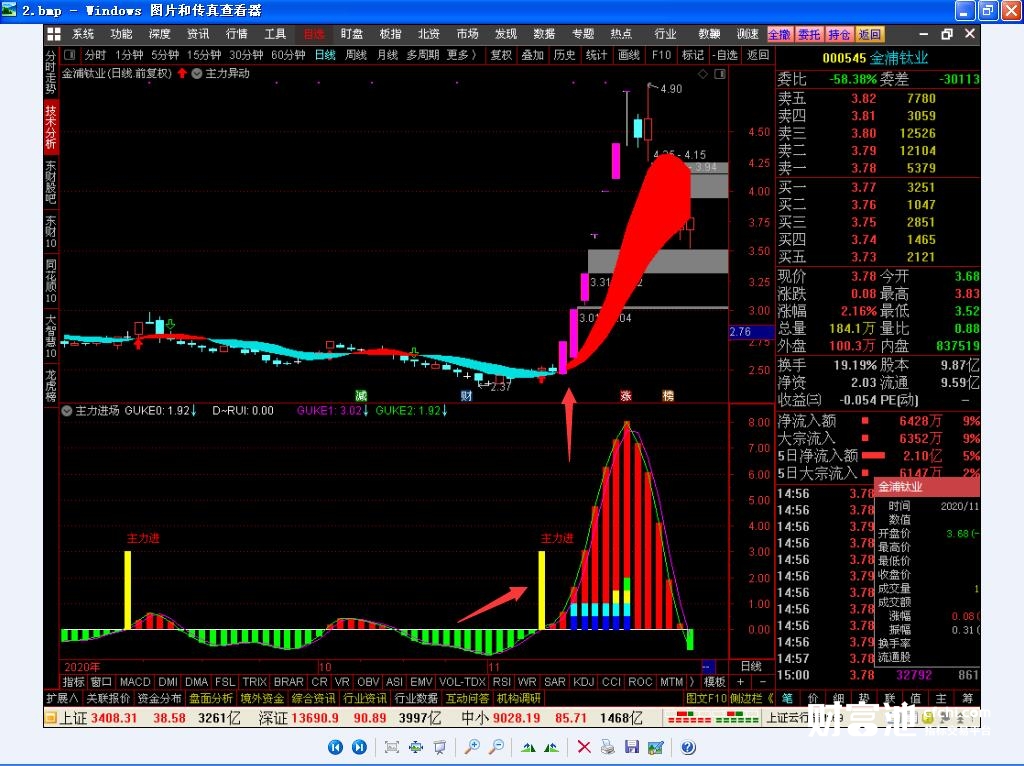The width and height of the screenshot is (1024, 766).
Task: Open 资金分布 bottom tab
Action: point(159,698)
